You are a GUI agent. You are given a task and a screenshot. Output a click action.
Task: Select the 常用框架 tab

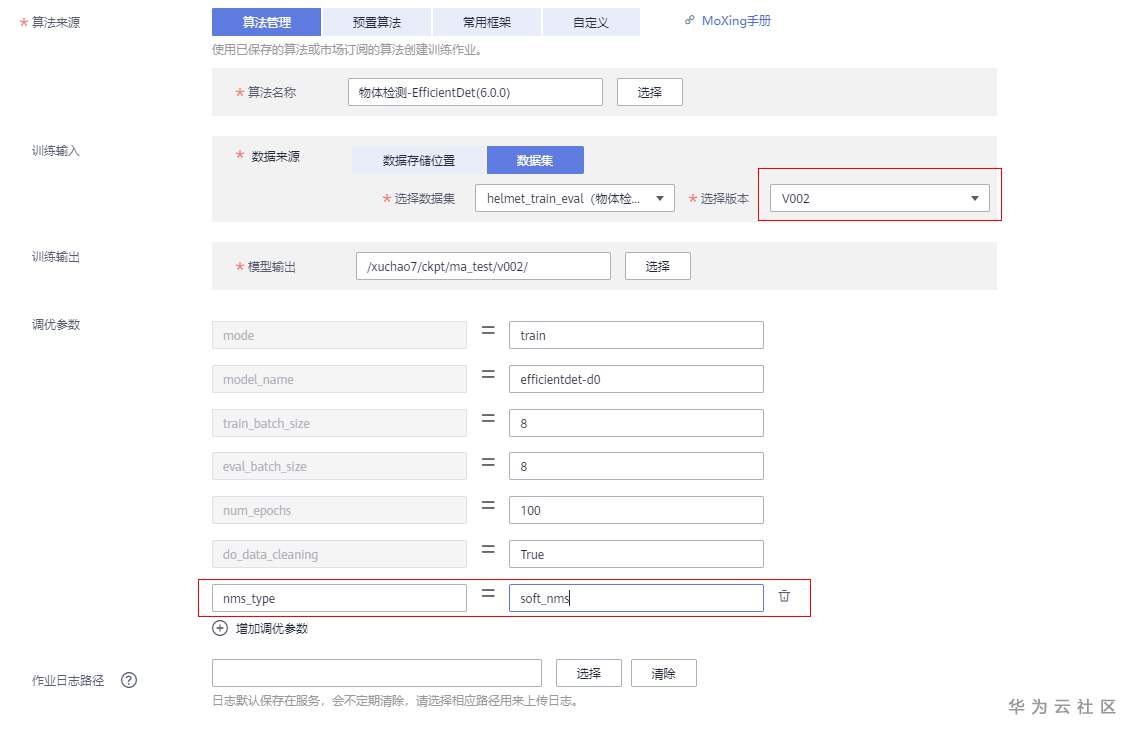coord(484,21)
